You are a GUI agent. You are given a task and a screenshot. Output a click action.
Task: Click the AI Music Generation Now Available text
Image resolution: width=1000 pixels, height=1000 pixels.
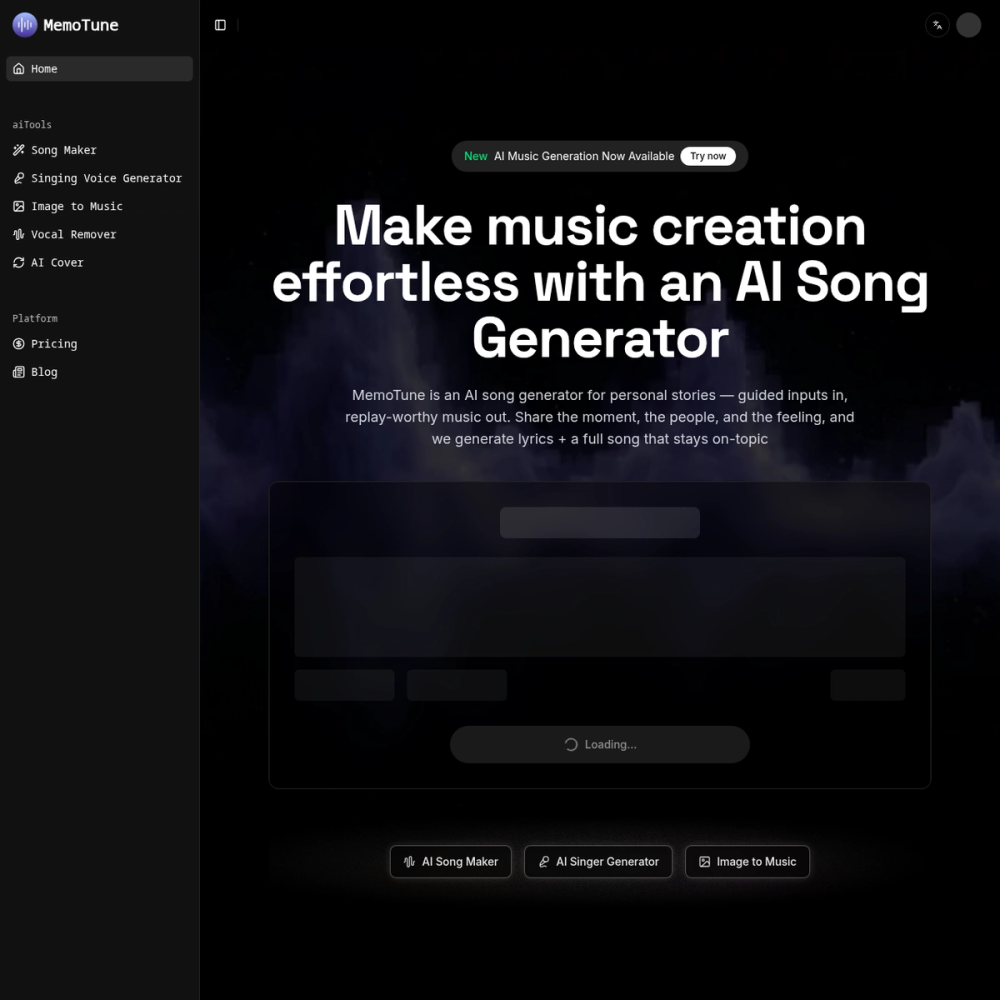click(x=584, y=156)
